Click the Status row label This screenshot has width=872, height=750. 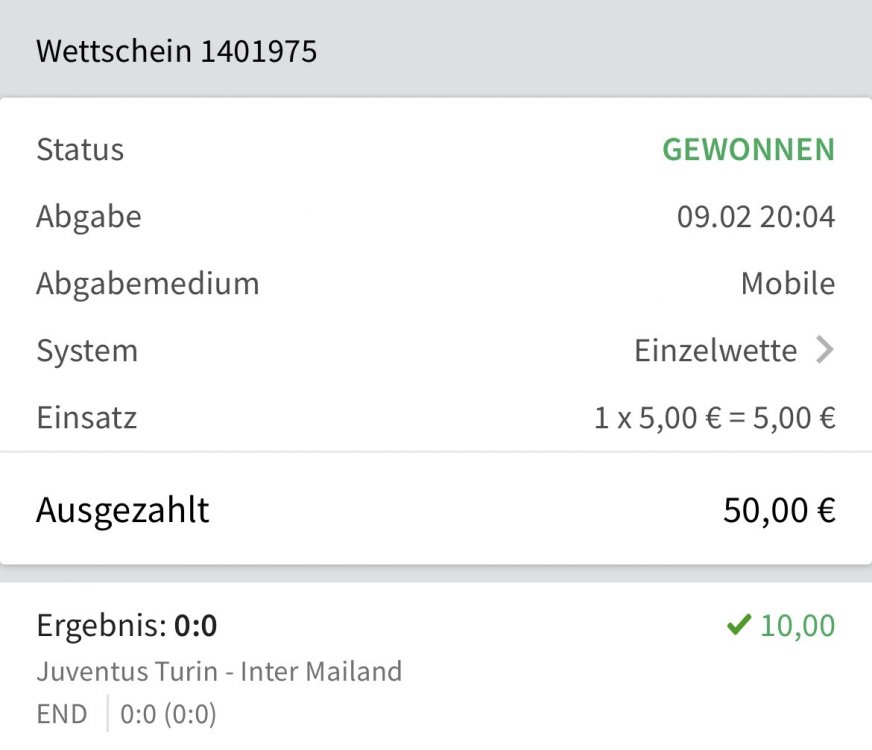(80, 150)
